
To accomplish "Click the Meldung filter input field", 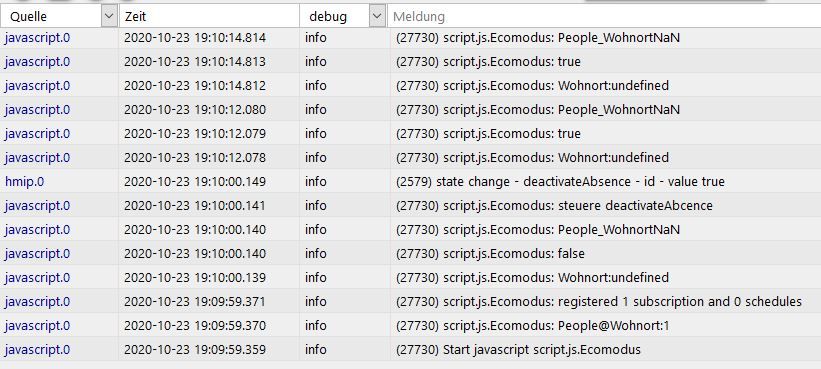I will click(604, 17).
